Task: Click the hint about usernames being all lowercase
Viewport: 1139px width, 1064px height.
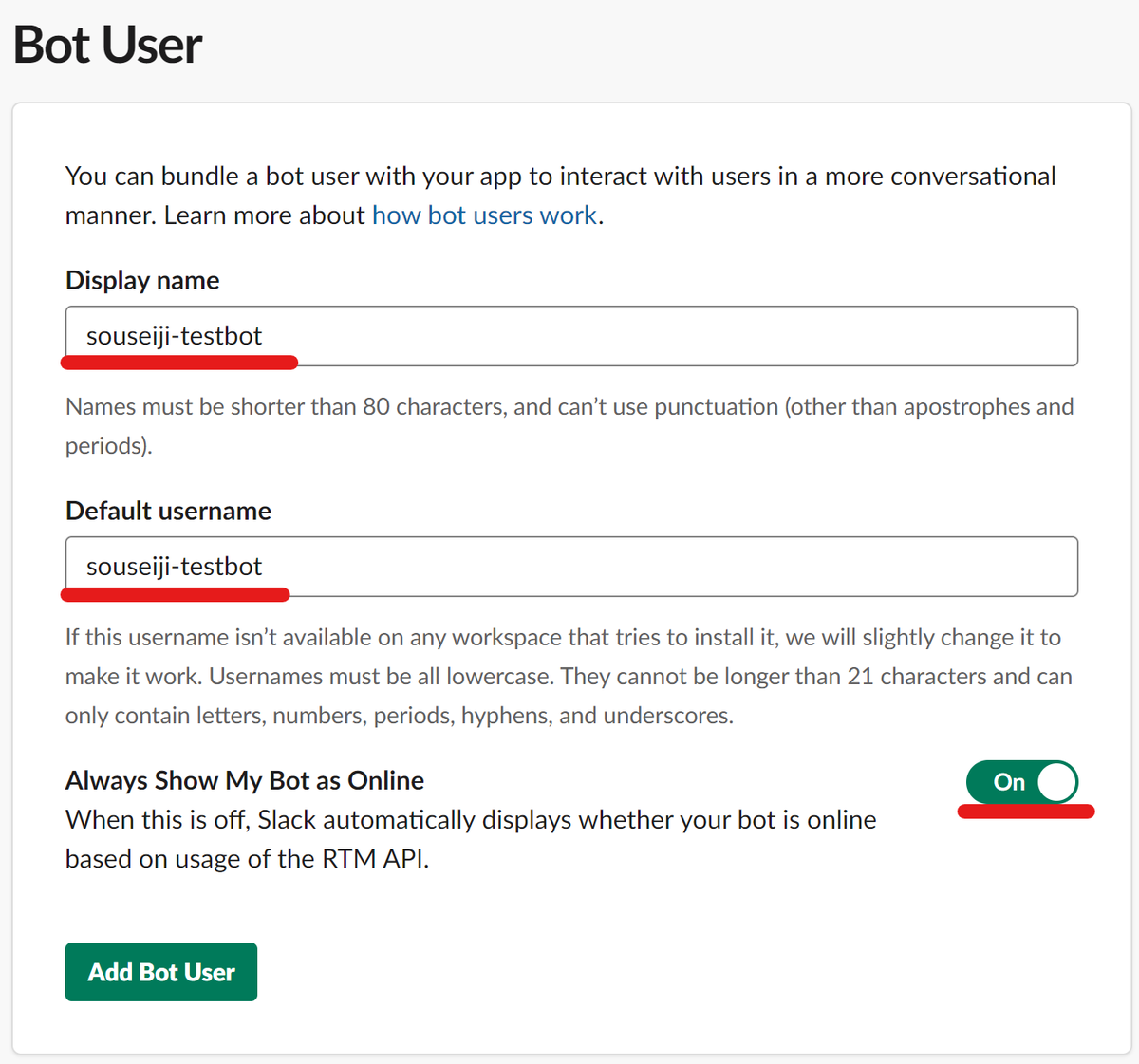Action: (x=569, y=676)
